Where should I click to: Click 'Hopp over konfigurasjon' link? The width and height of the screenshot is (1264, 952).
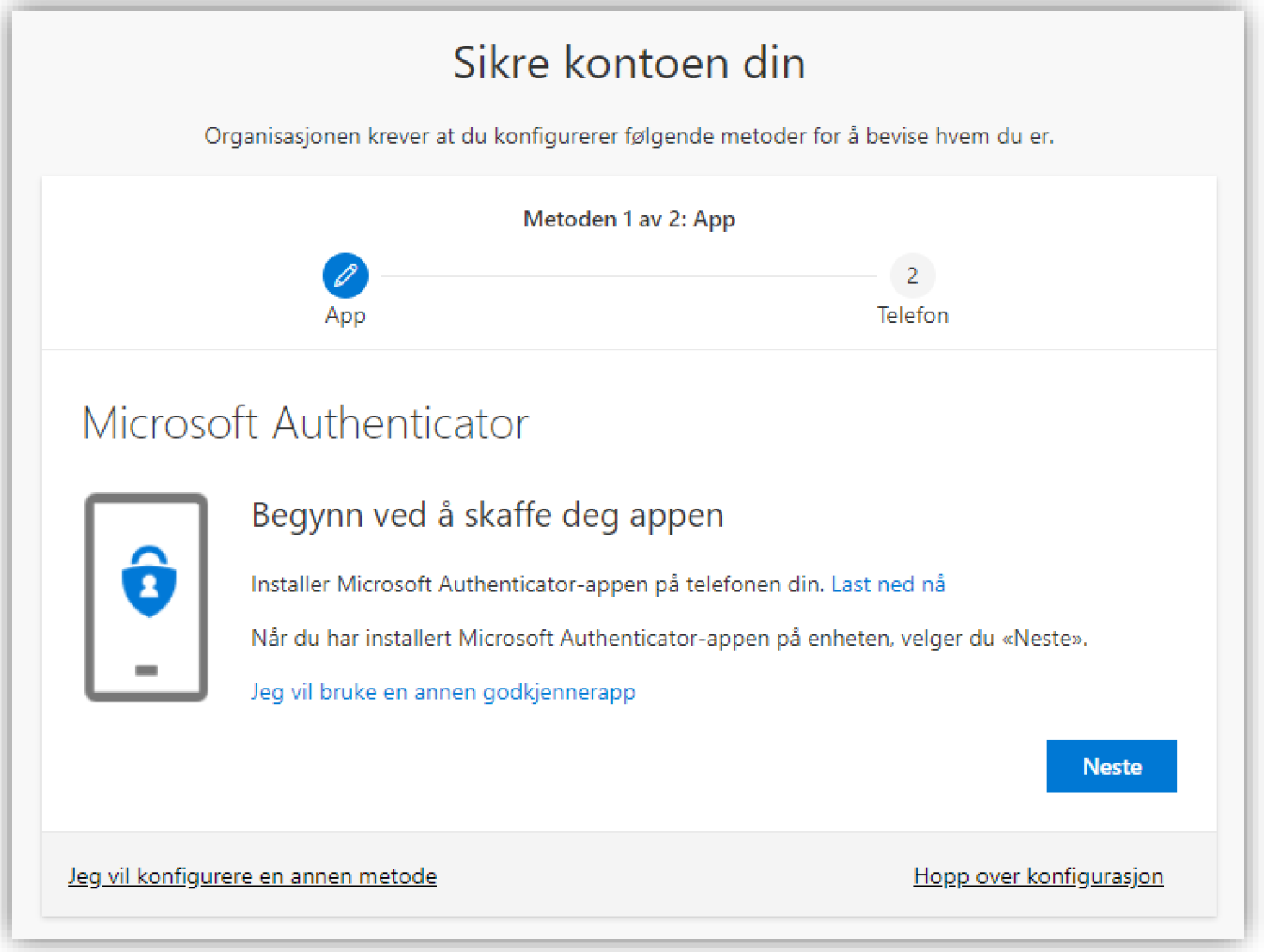click(x=1038, y=876)
